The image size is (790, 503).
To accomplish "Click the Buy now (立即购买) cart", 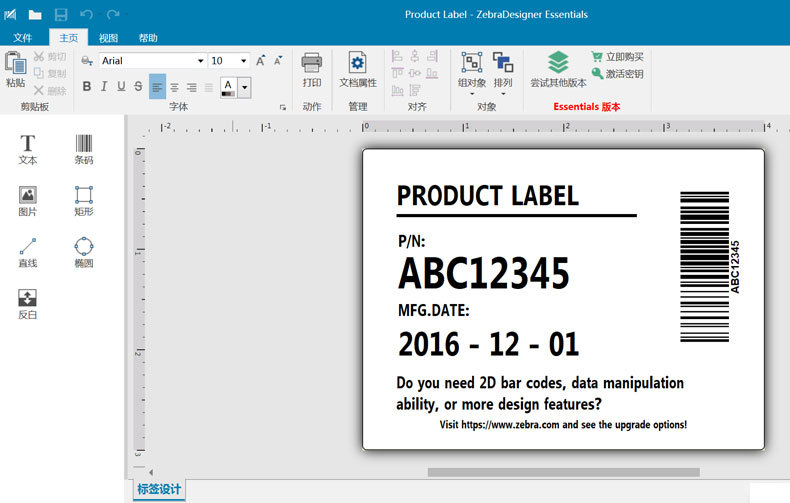I will coord(597,56).
